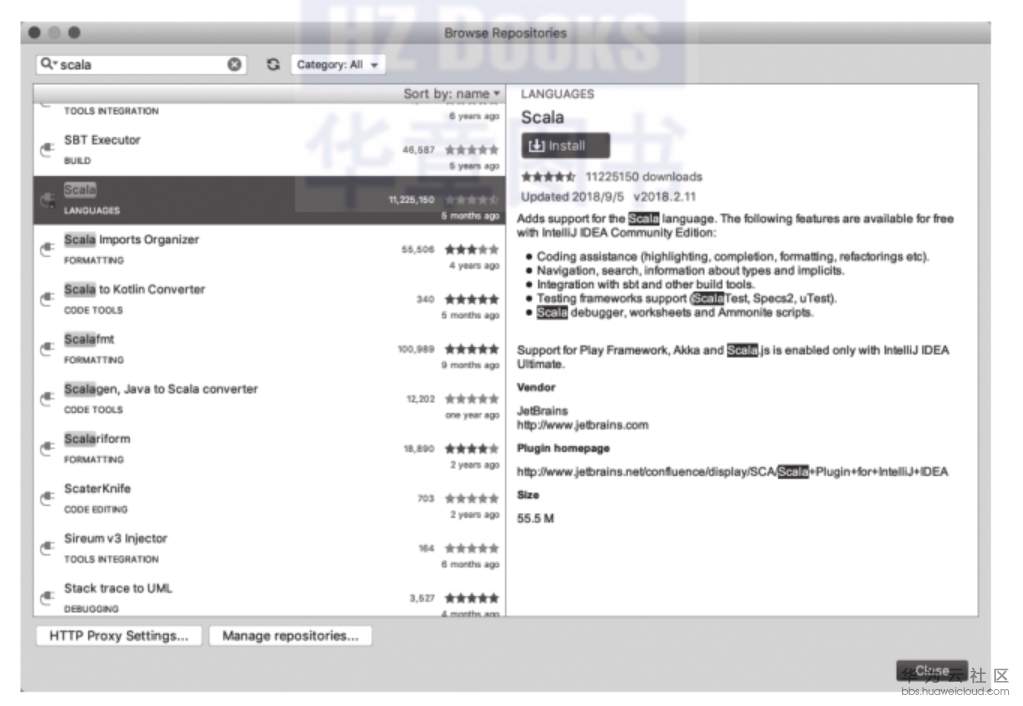Image resolution: width=1023 pixels, height=706 pixels.
Task: Click the 55.5 M size value
Action: tap(535, 519)
